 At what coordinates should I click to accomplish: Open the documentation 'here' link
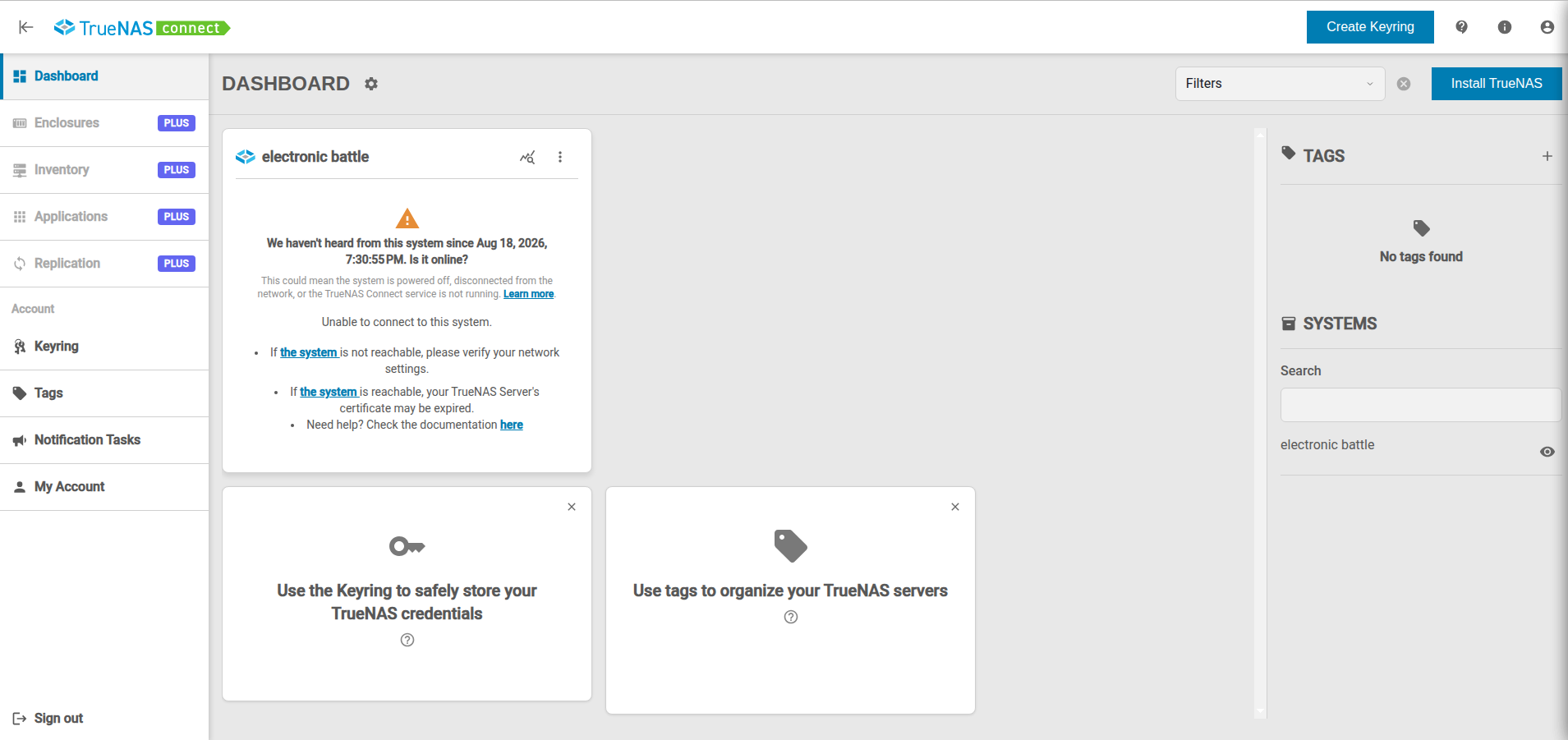512,425
